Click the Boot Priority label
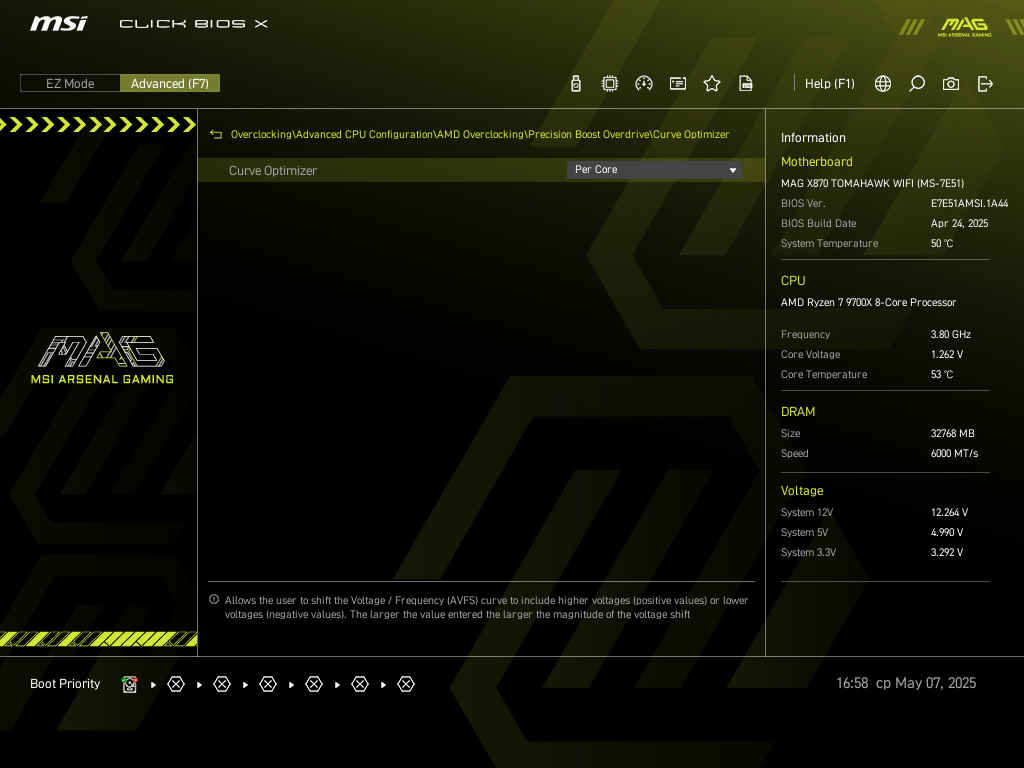This screenshot has width=1024, height=768. pos(65,684)
